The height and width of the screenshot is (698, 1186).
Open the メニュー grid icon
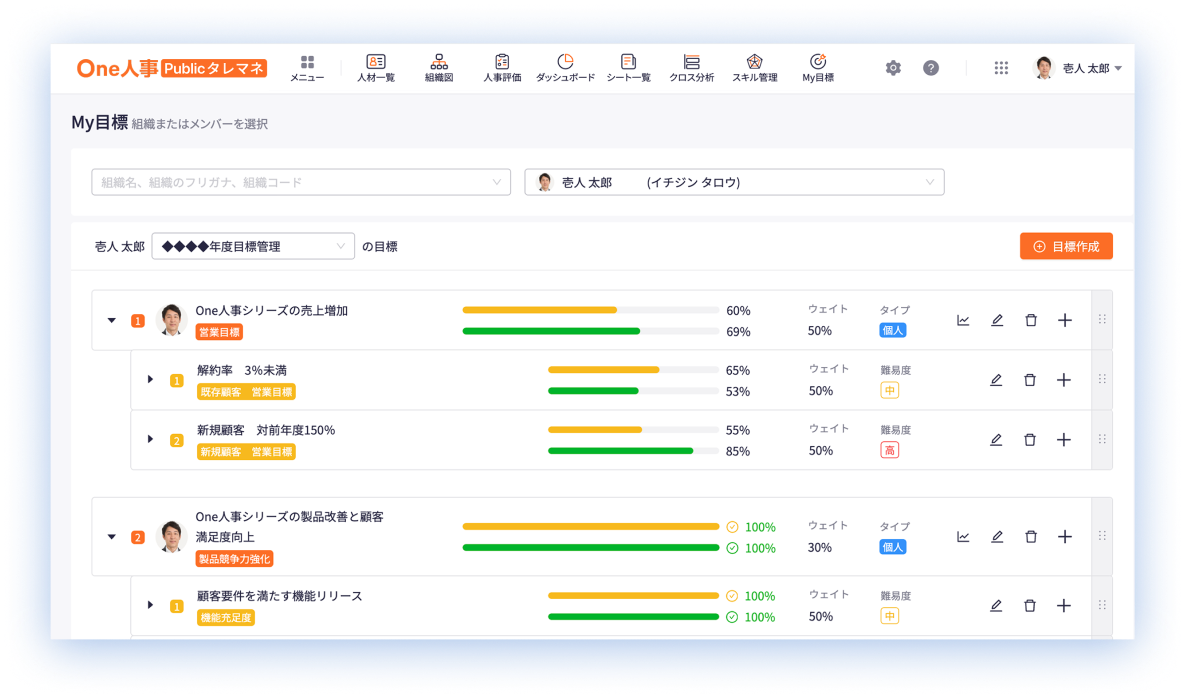[x=307, y=68]
